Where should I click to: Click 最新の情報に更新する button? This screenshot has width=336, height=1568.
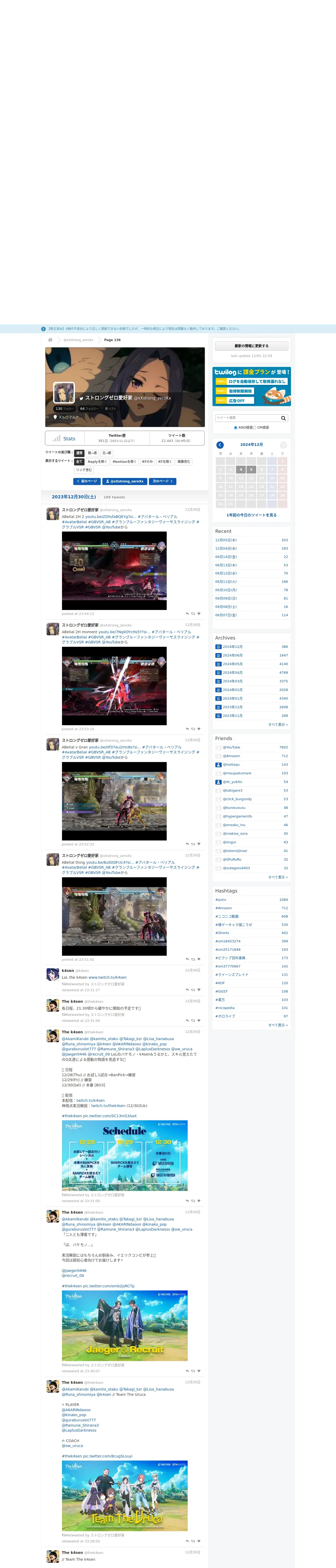(251, 346)
